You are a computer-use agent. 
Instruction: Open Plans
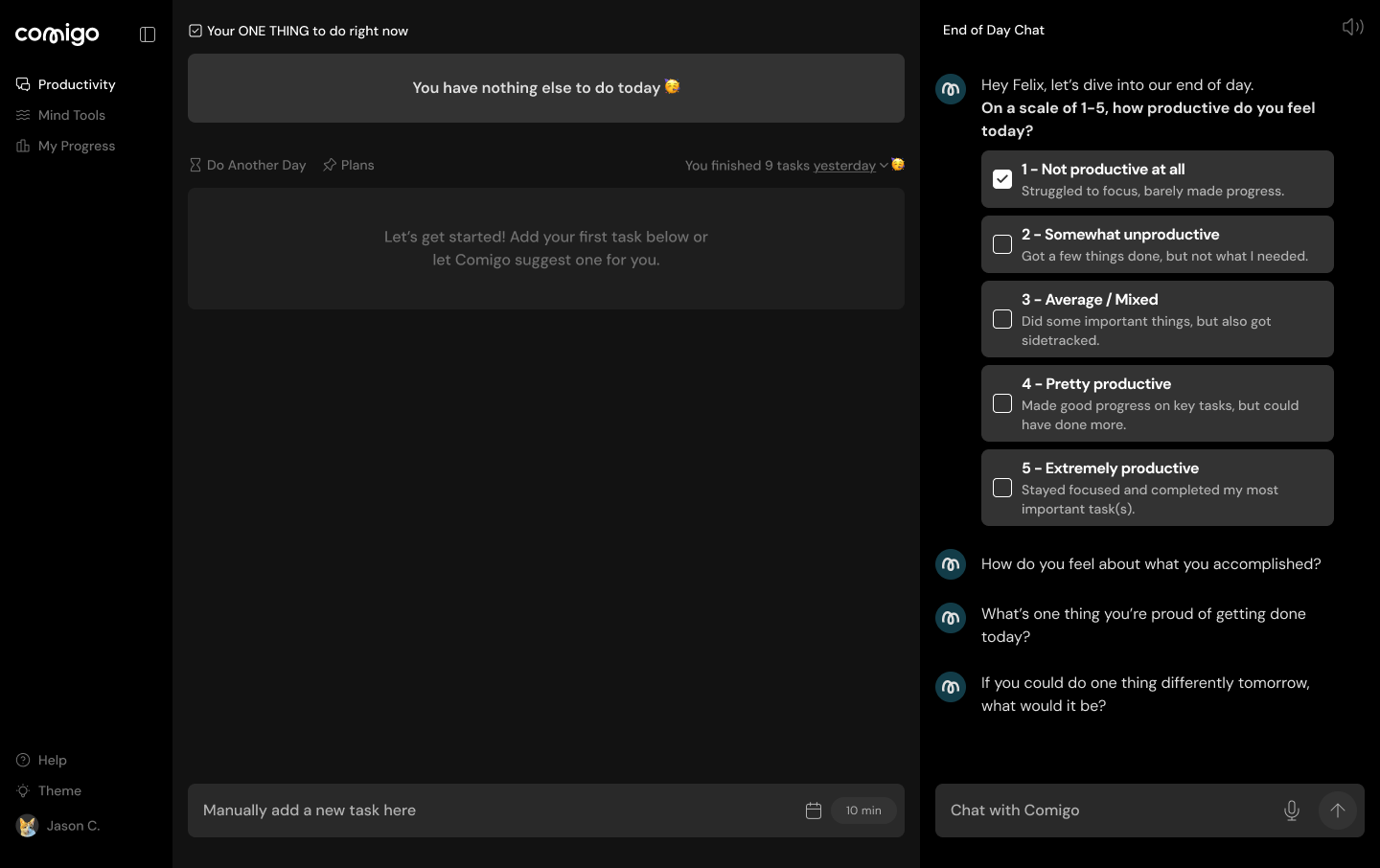[349, 165]
